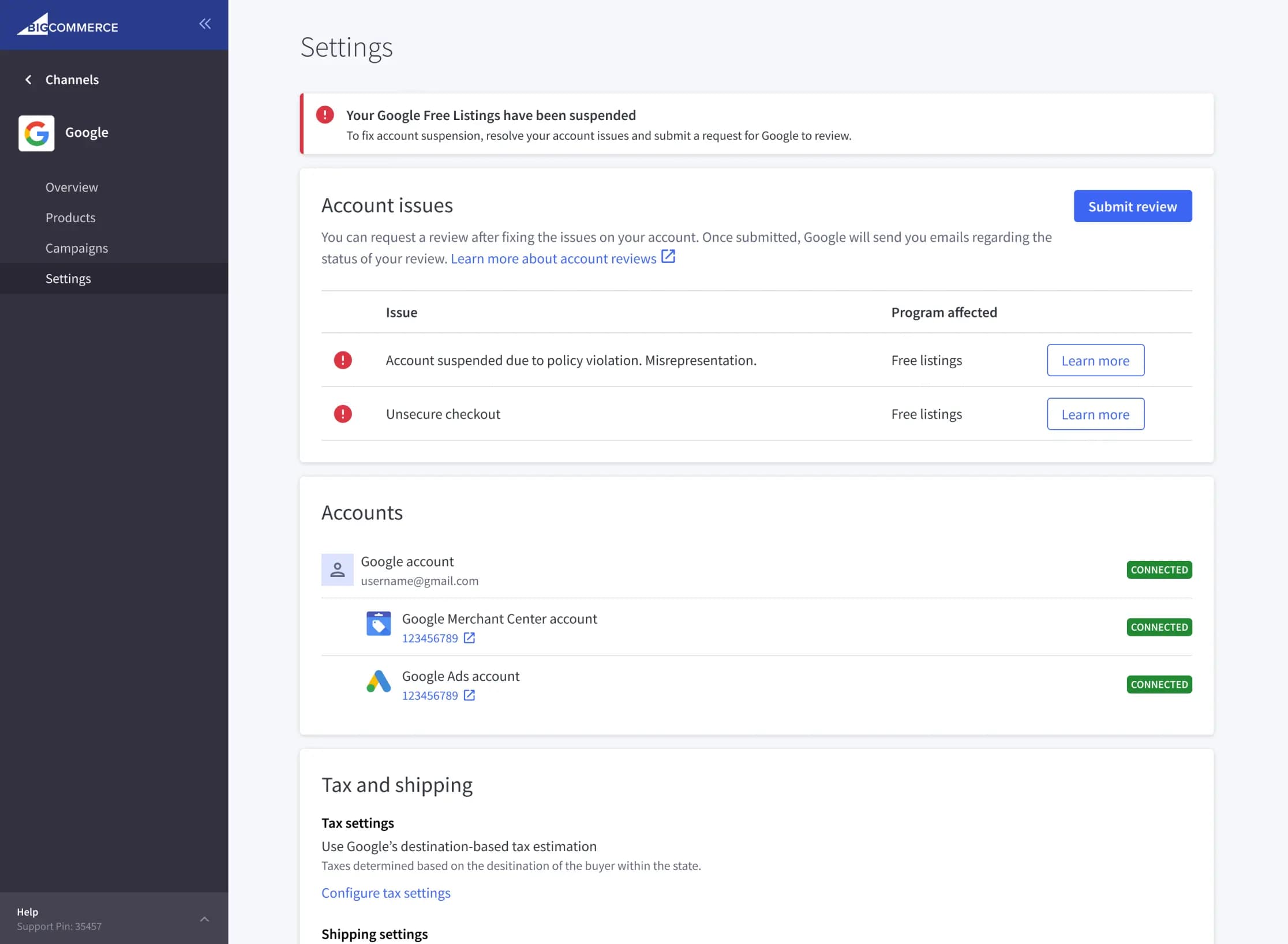
Task: Click the suspended banner alert icon
Action: pos(325,115)
